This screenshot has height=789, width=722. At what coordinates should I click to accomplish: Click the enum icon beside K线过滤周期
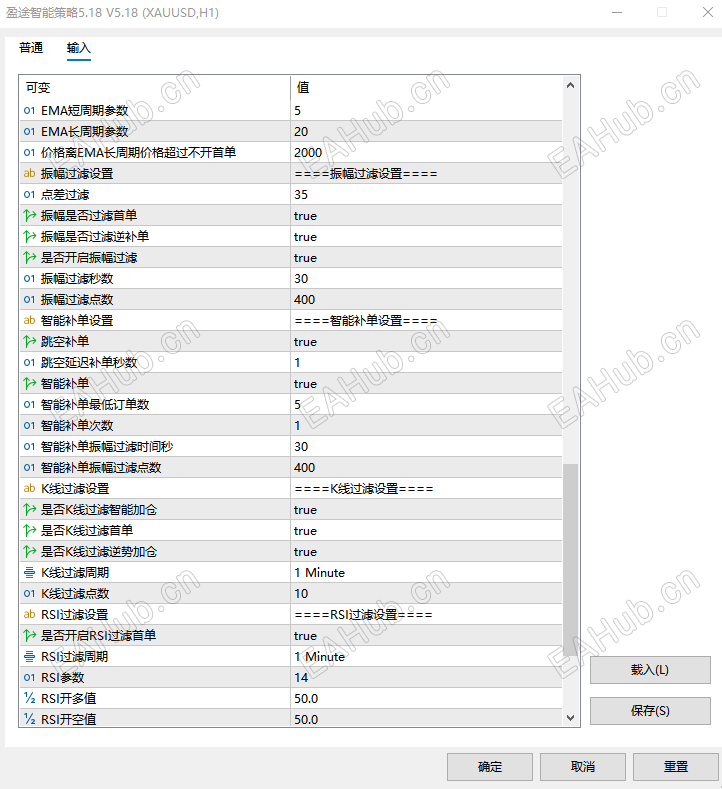coord(29,573)
